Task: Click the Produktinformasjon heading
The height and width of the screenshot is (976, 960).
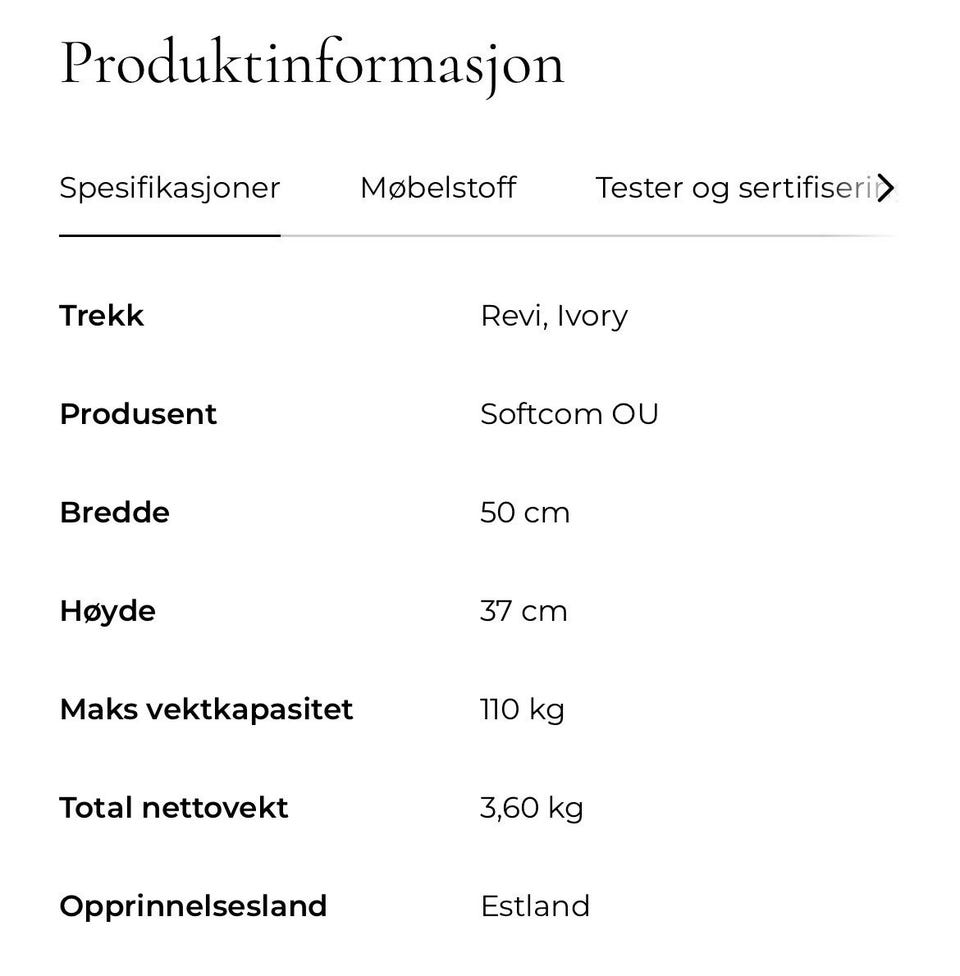Action: [x=312, y=65]
